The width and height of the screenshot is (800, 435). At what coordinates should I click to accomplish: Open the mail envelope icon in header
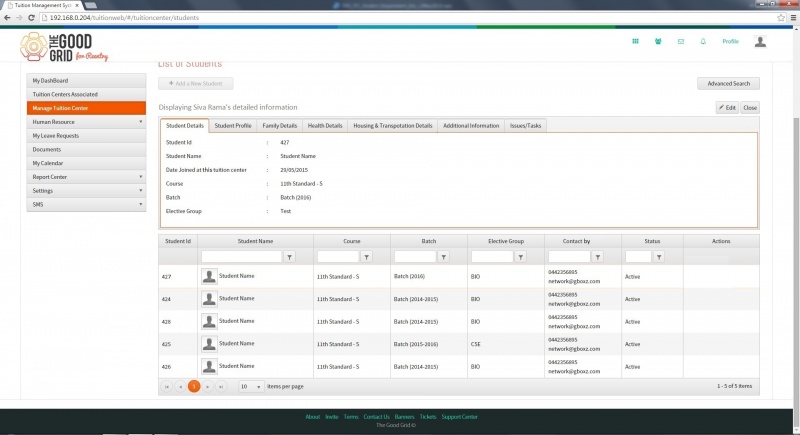681,41
